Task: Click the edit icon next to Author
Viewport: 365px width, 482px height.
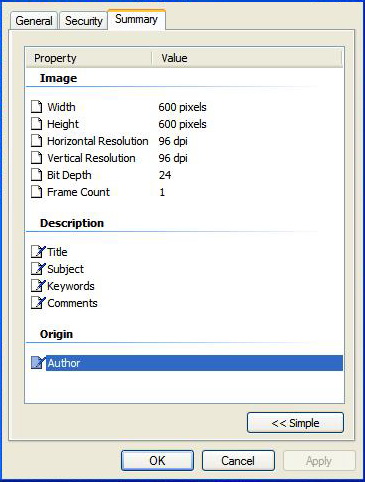Action: 38,363
